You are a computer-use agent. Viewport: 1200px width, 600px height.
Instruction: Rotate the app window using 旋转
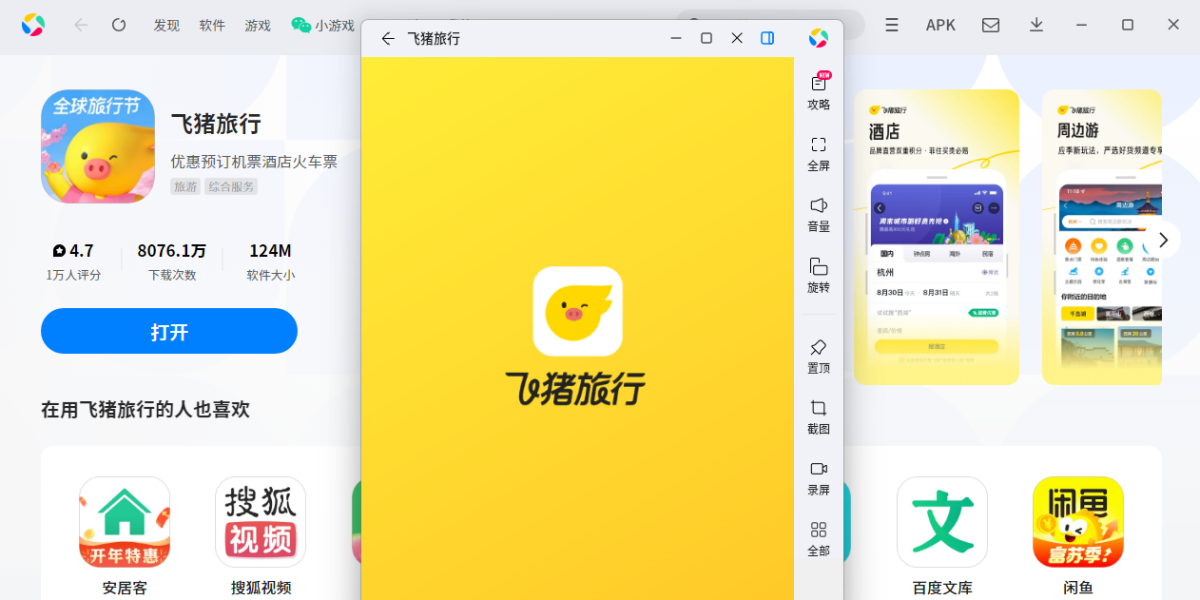point(818,267)
